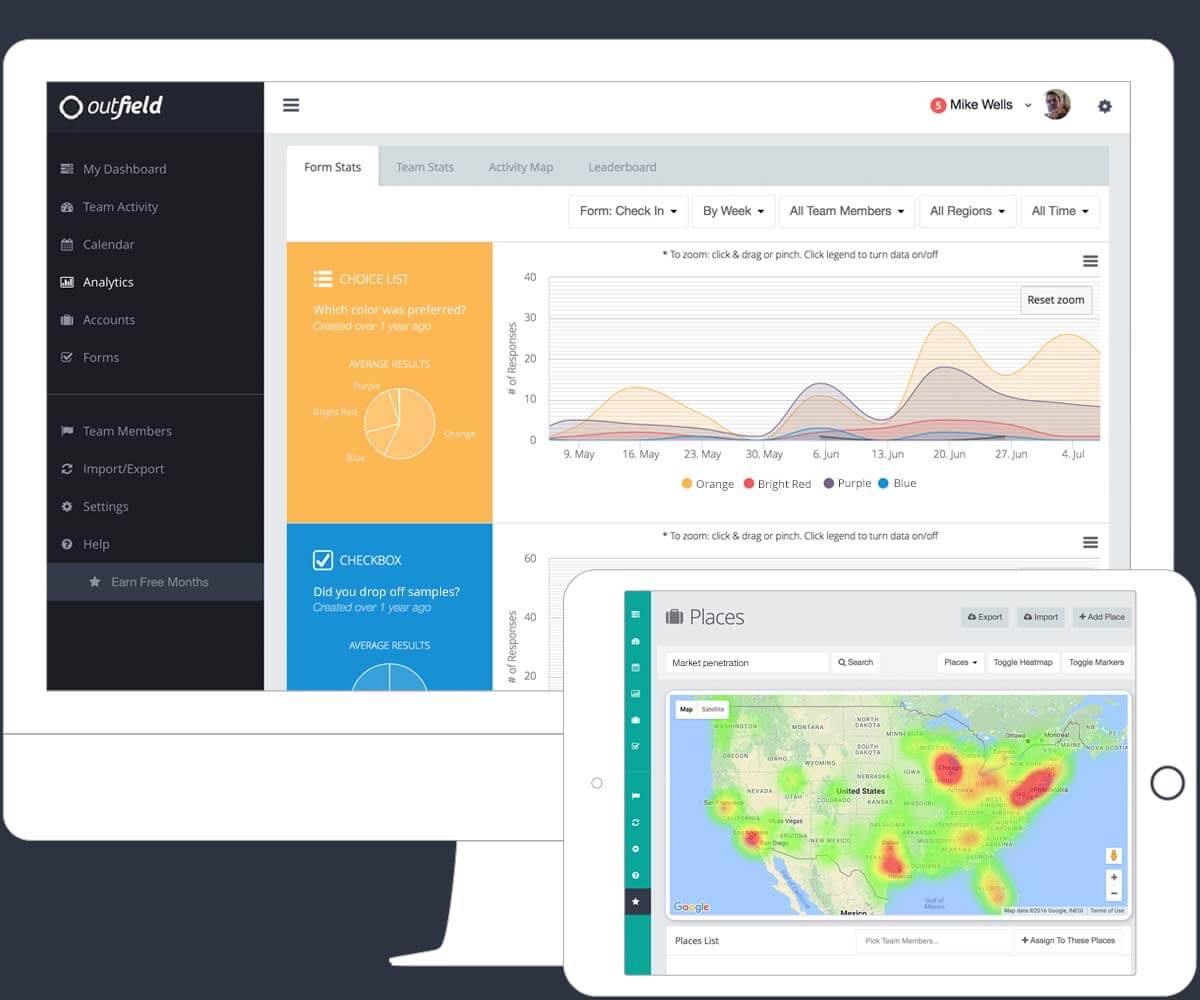Click the star icon in the tablet sidebar
Image resolution: width=1200 pixels, height=1000 pixels.
point(636,901)
